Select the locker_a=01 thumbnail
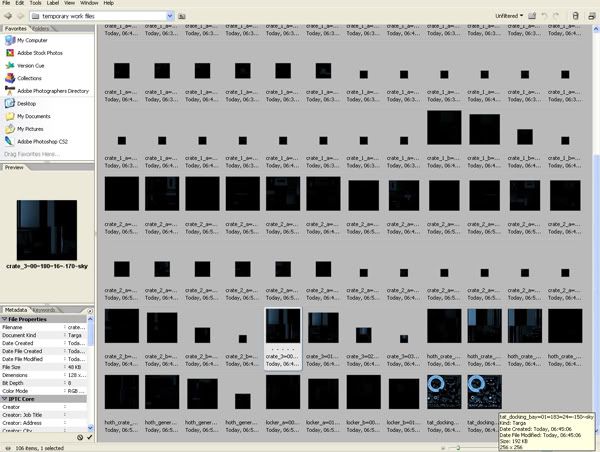The image size is (600, 452). click(x=323, y=394)
